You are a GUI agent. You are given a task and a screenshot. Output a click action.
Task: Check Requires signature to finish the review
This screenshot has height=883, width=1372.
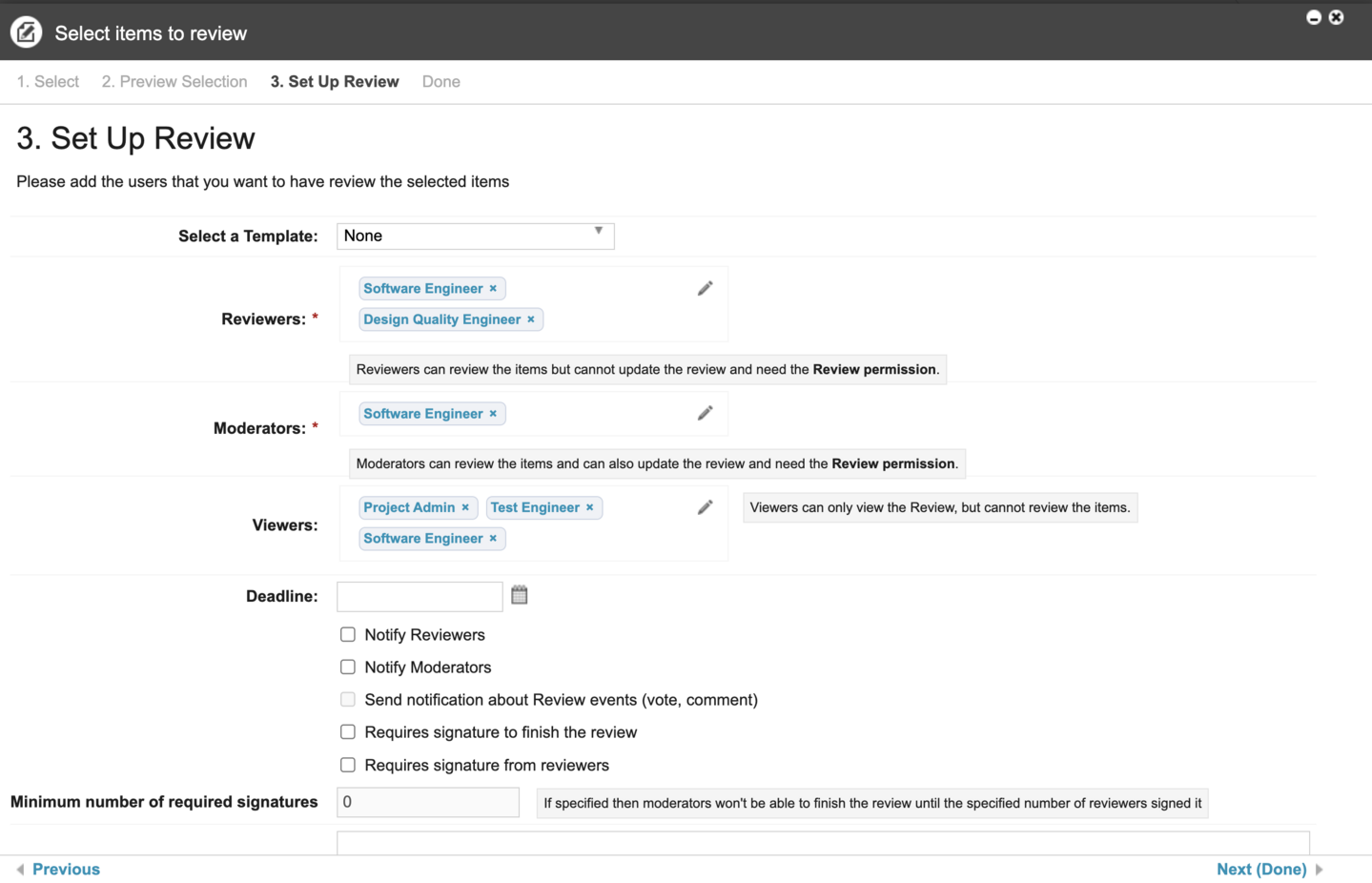pos(348,732)
